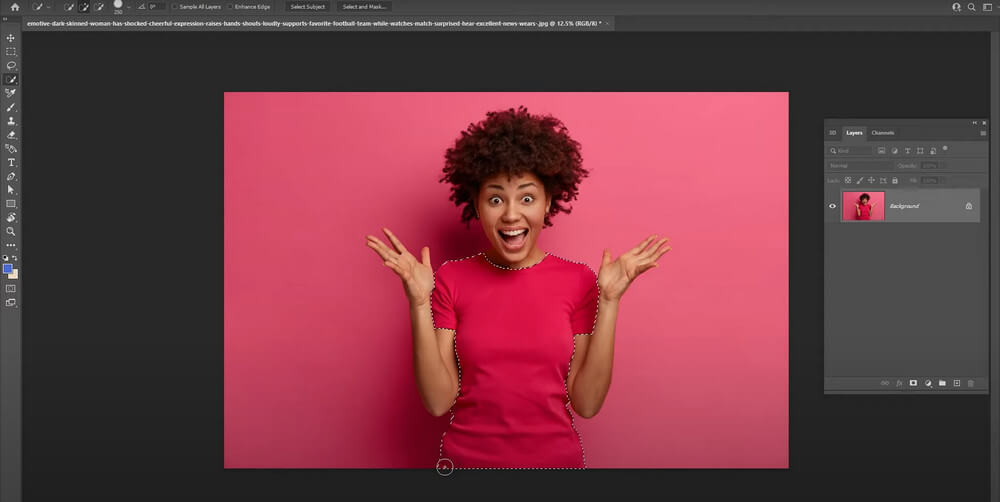Toggle lock image pixels brush icon
This screenshot has width=1000, height=502.
click(x=860, y=181)
